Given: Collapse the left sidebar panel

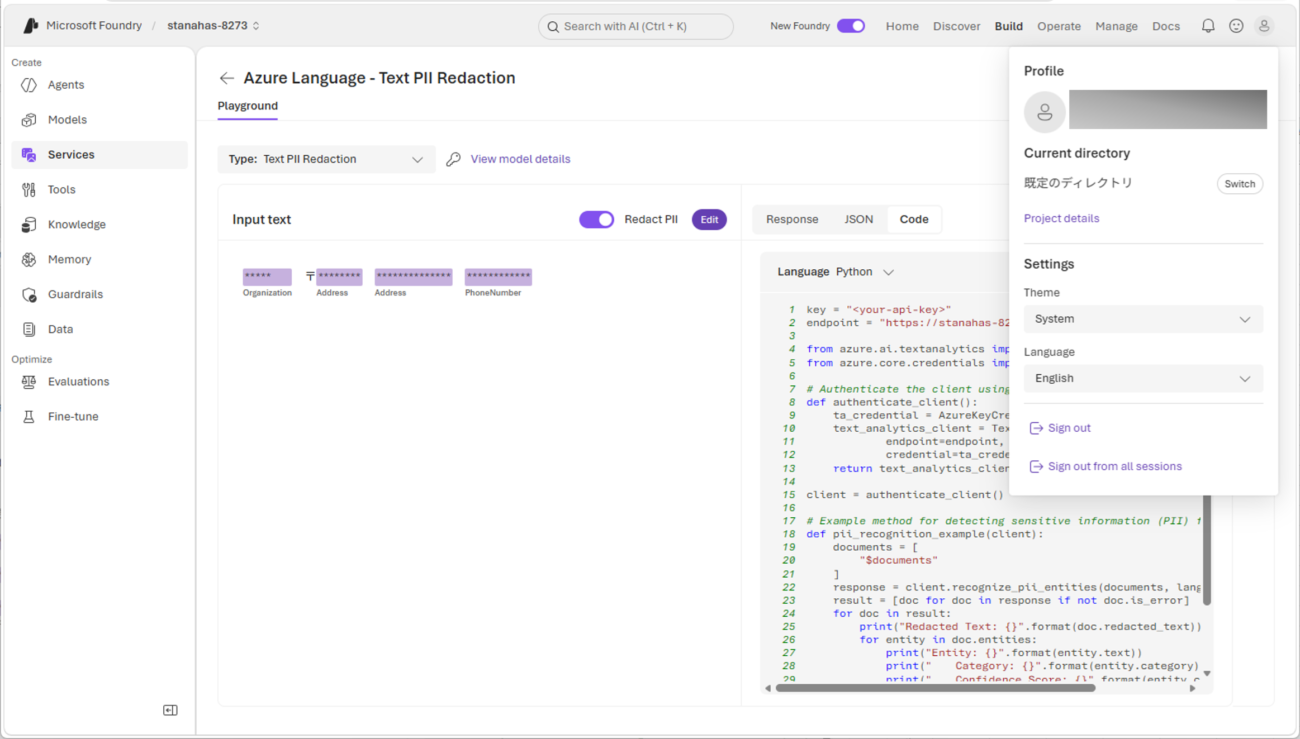Looking at the screenshot, I should (170, 710).
